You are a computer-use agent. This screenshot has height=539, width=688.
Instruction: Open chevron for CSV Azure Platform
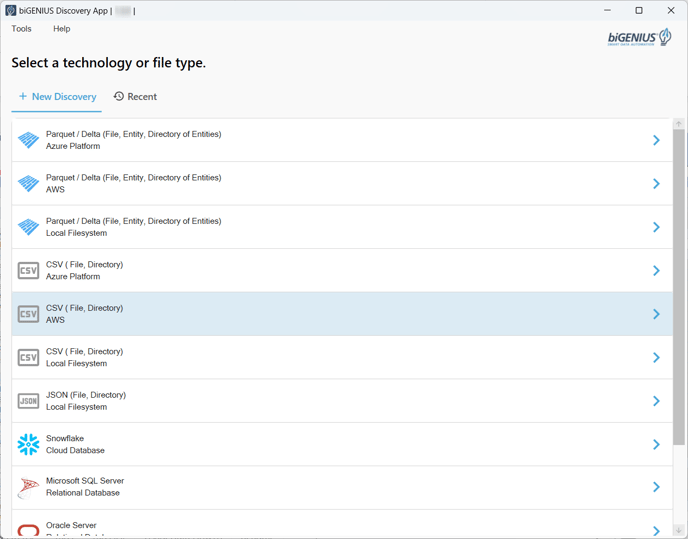point(656,270)
